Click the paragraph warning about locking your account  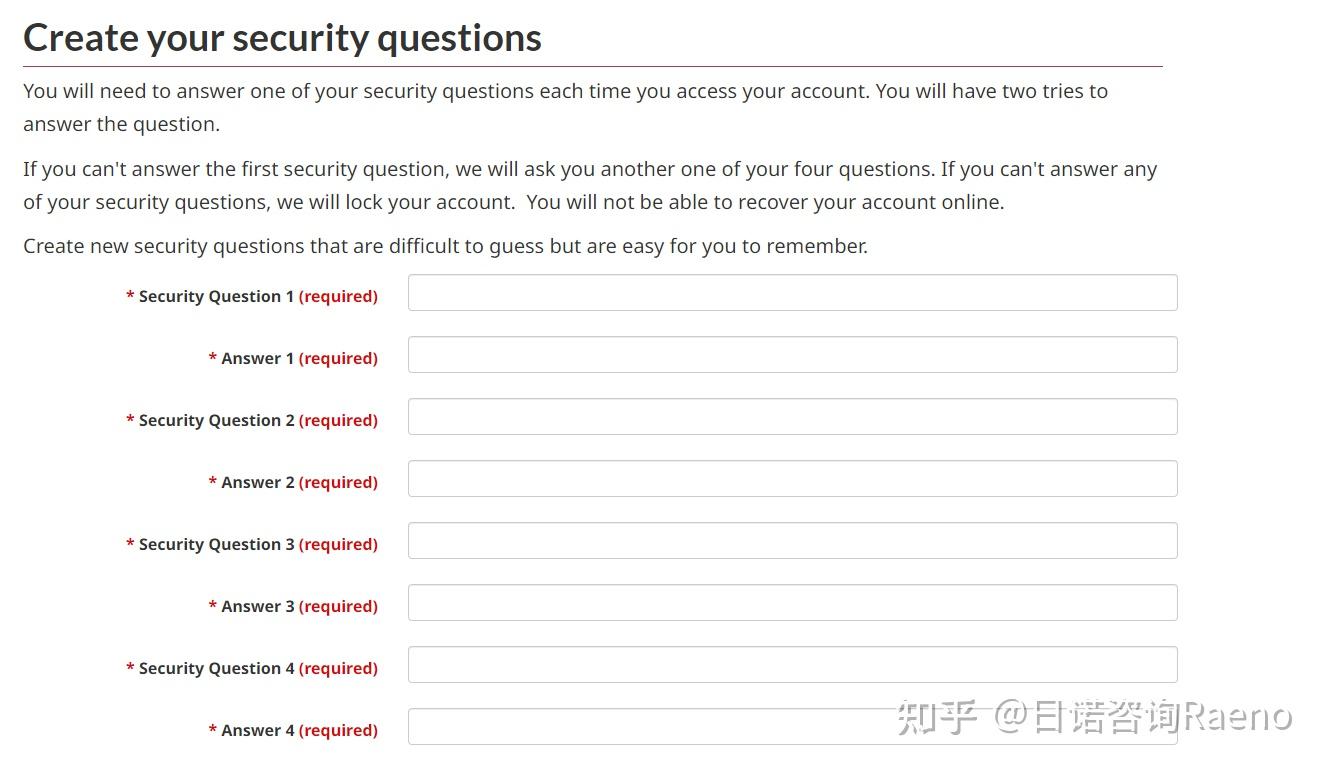pyautogui.click(x=589, y=185)
